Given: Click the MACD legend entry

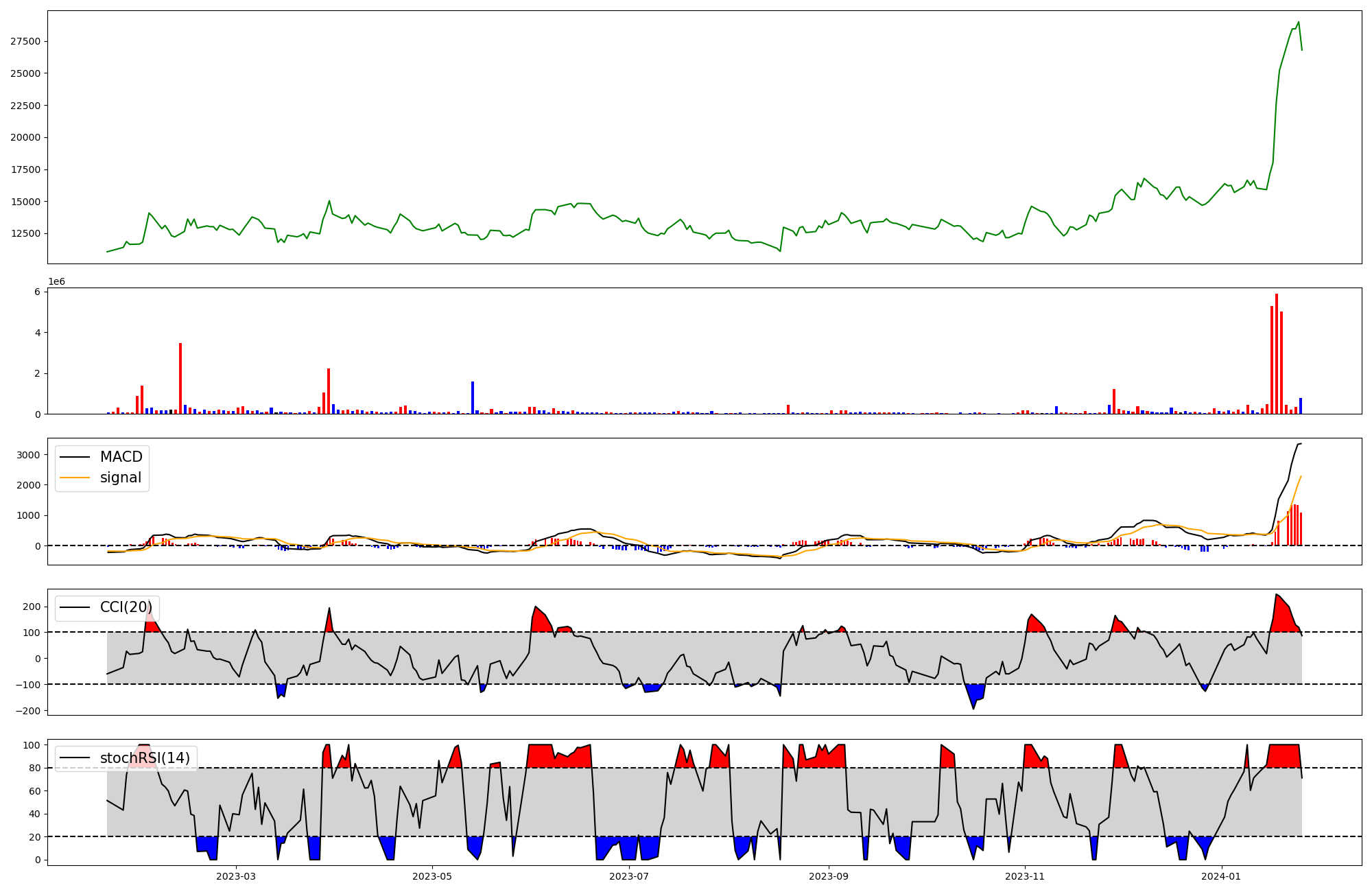Looking at the screenshot, I should (x=121, y=457).
